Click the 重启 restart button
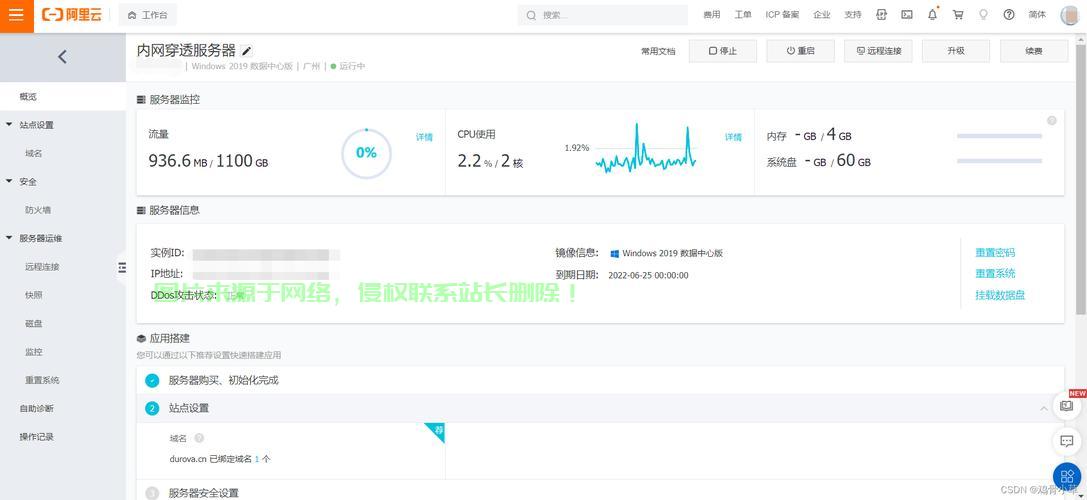The image size is (1087, 500). coord(800,51)
